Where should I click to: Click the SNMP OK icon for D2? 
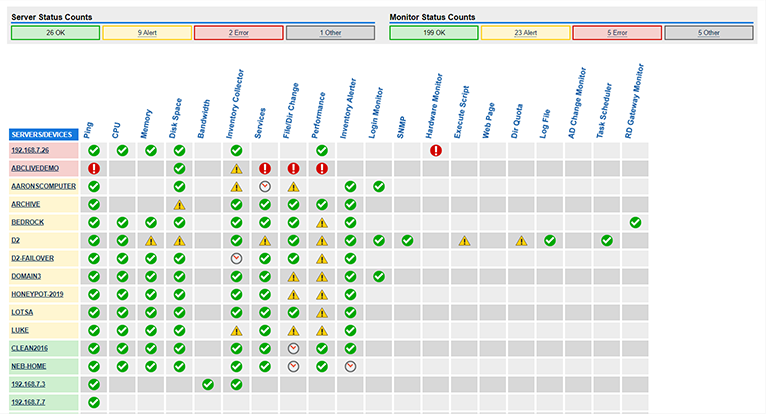(407, 241)
